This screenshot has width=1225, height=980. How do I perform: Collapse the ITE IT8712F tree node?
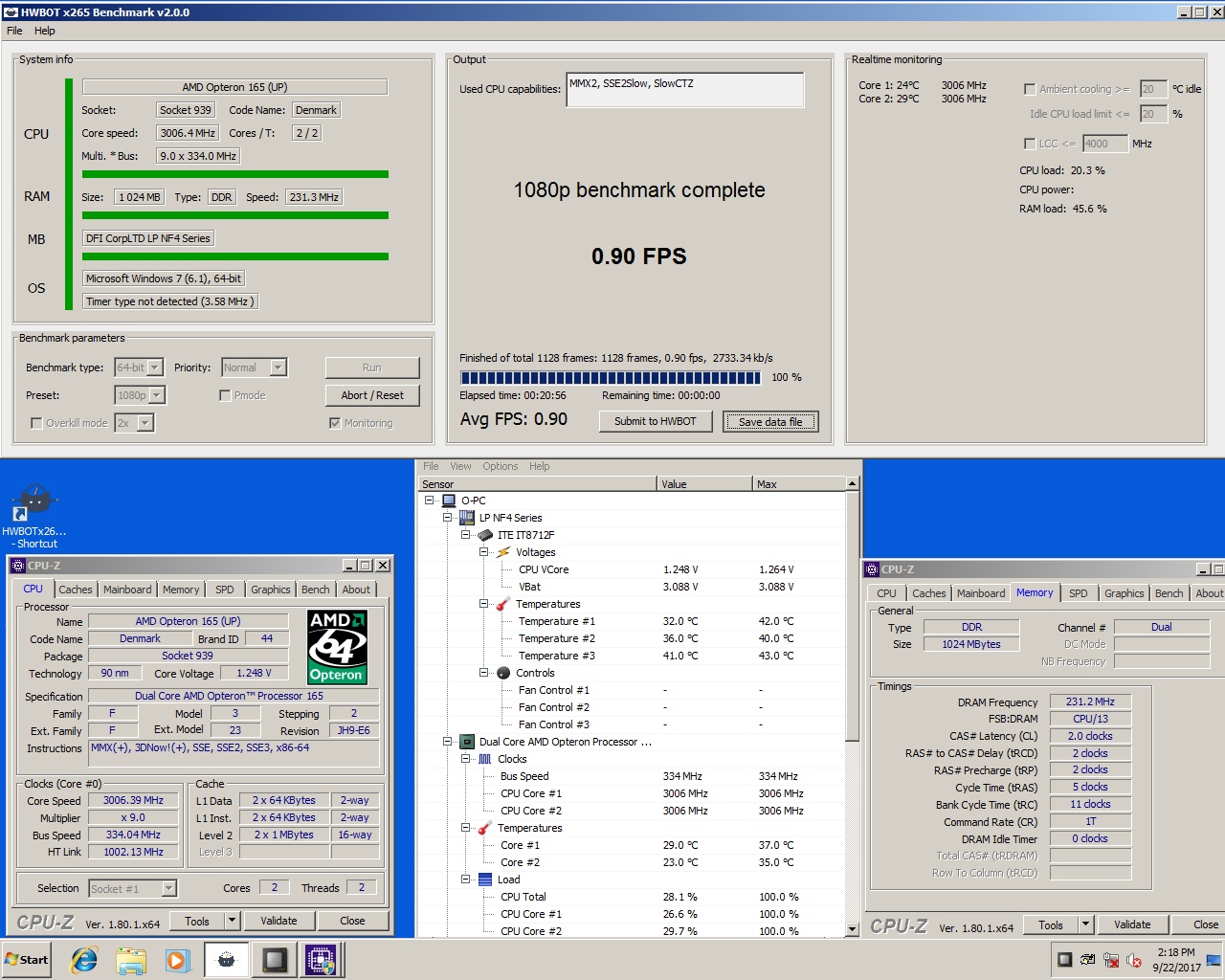pos(466,535)
